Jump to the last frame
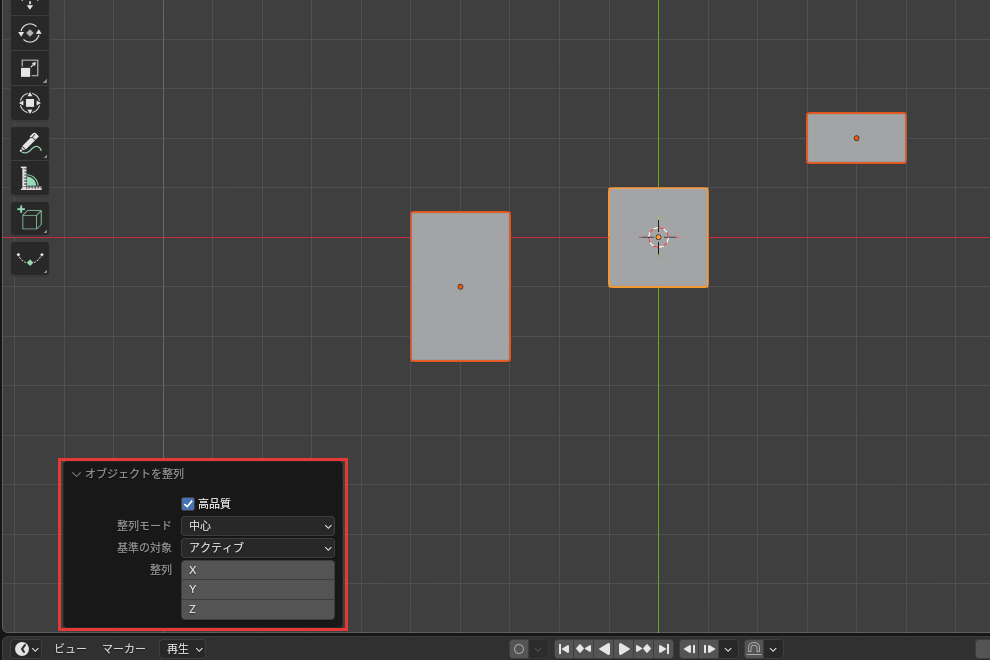The width and height of the screenshot is (990, 660). pyautogui.click(x=664, y=649)
